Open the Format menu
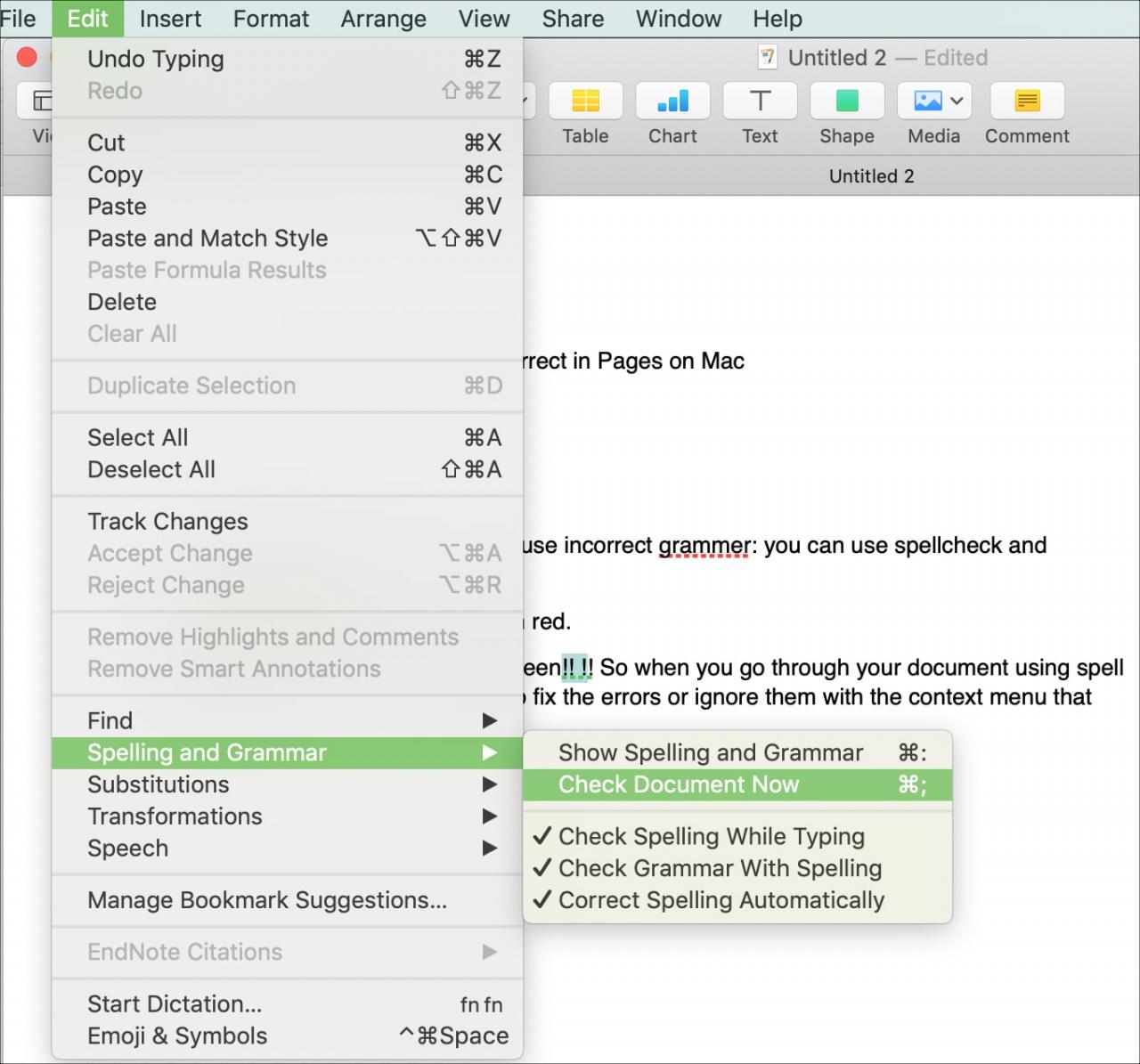Viewport: 1140px width, 1064px height. (x=271, y=19)
